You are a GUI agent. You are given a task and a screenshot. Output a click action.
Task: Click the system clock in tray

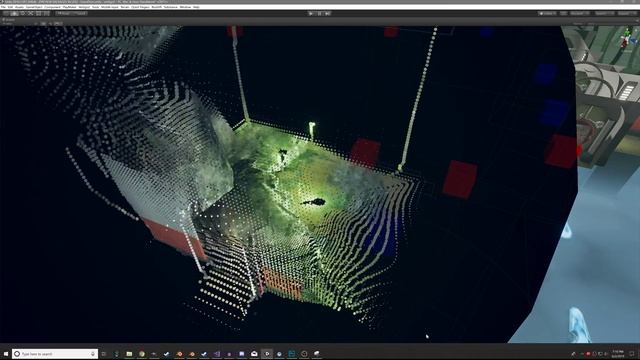[x=618, y=354]
